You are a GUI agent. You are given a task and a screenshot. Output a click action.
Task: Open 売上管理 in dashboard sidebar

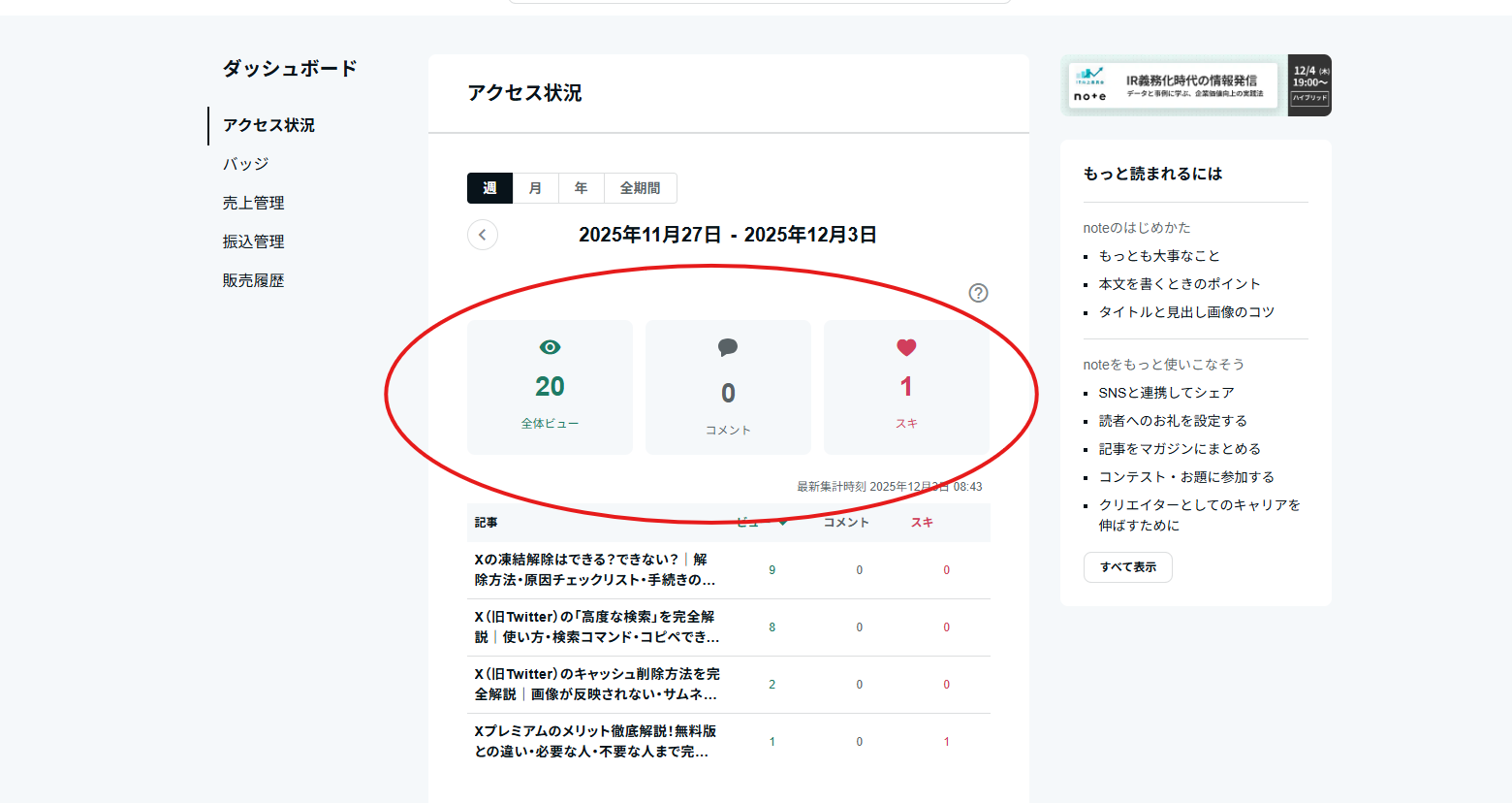click(x=254, y=203)
